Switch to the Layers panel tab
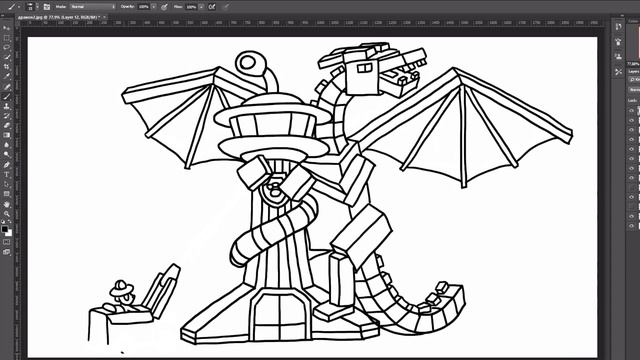Image resolution: width=640 pixels, height=360 pixels. 634,71
